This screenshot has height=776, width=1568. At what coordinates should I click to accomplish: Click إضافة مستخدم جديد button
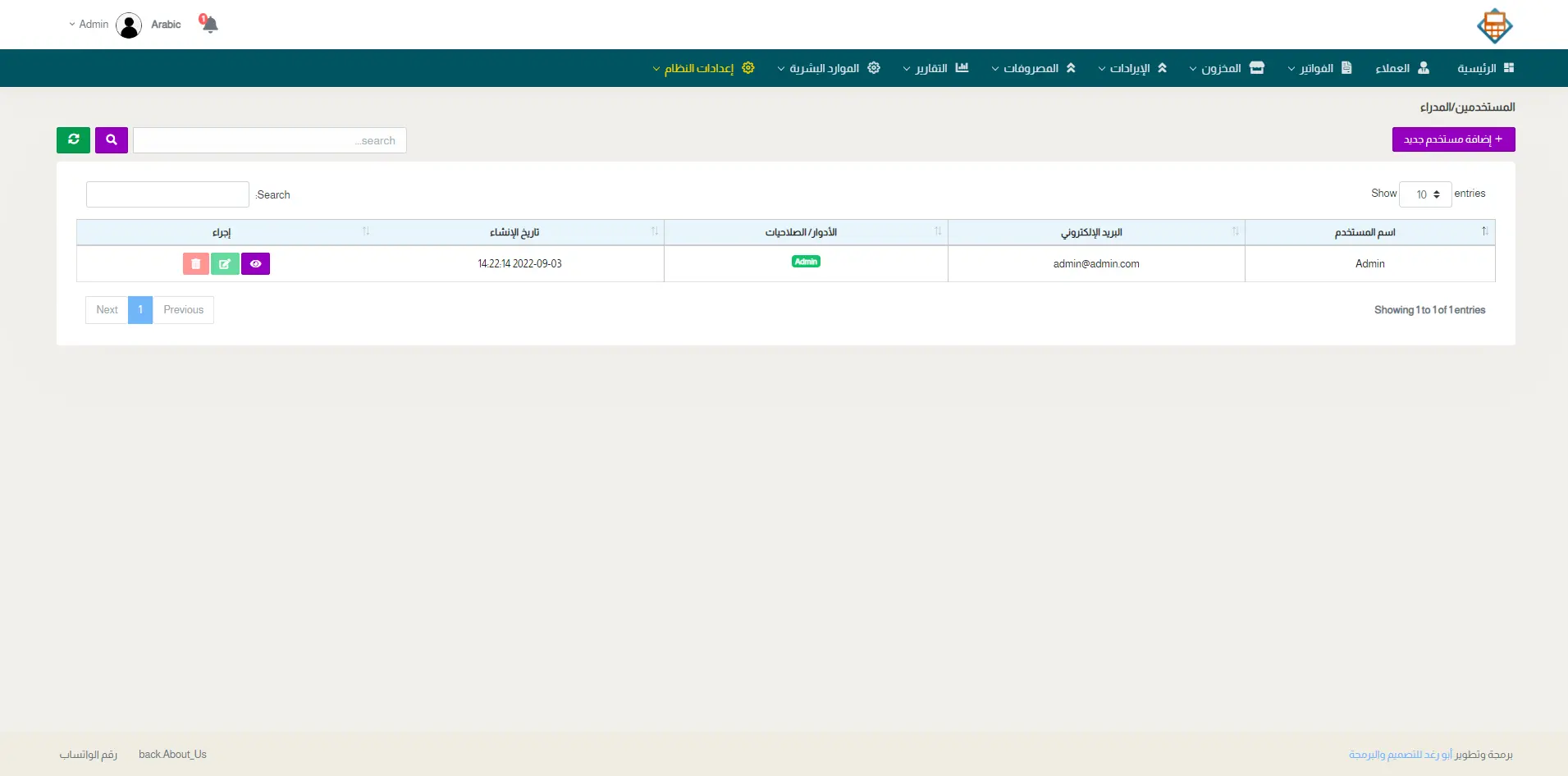click(x=1453, y=139)
